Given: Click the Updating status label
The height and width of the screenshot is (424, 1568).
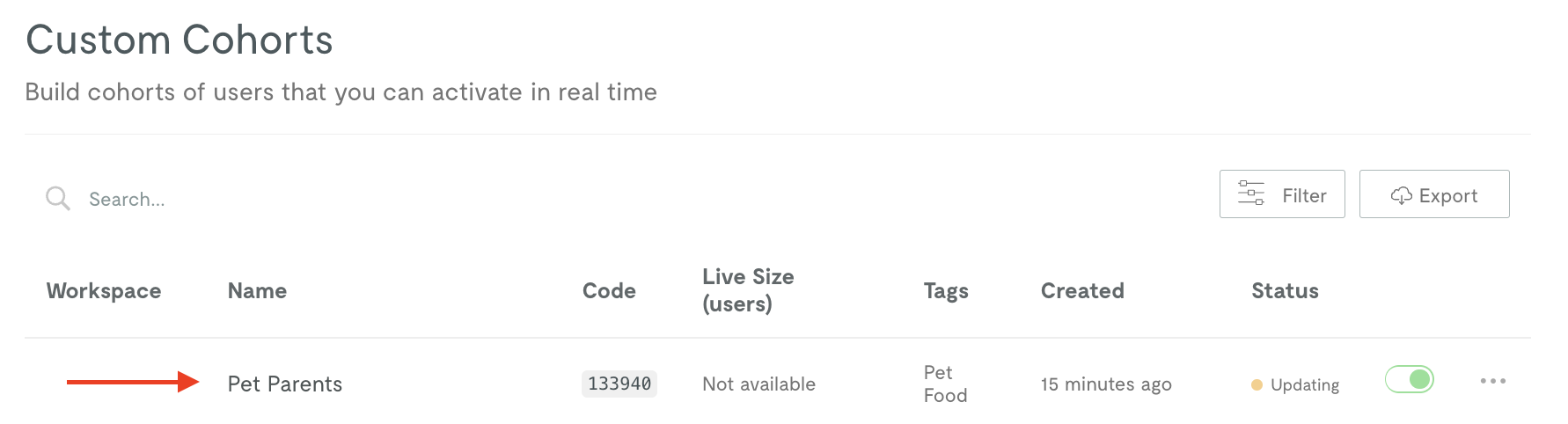Looking at the screenshot, I should point(1305,385).
